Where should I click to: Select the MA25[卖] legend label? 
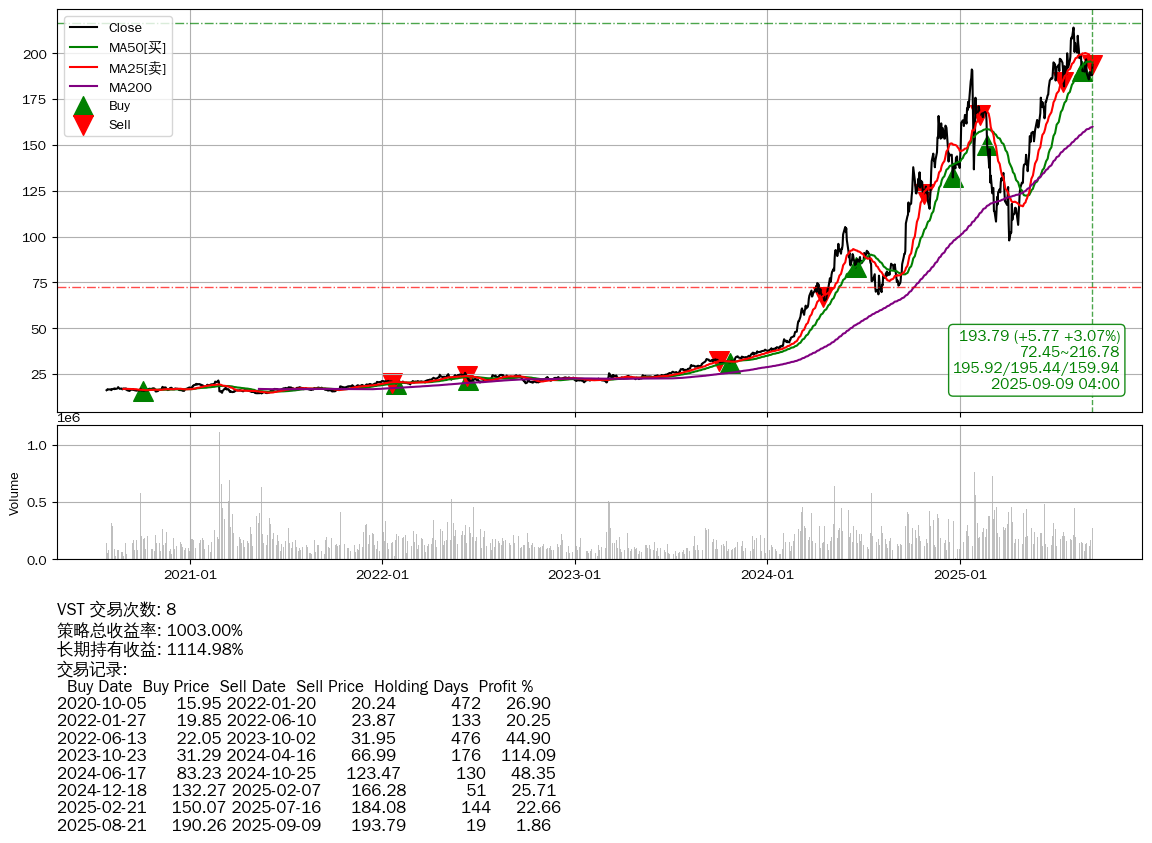pos(137,68)
